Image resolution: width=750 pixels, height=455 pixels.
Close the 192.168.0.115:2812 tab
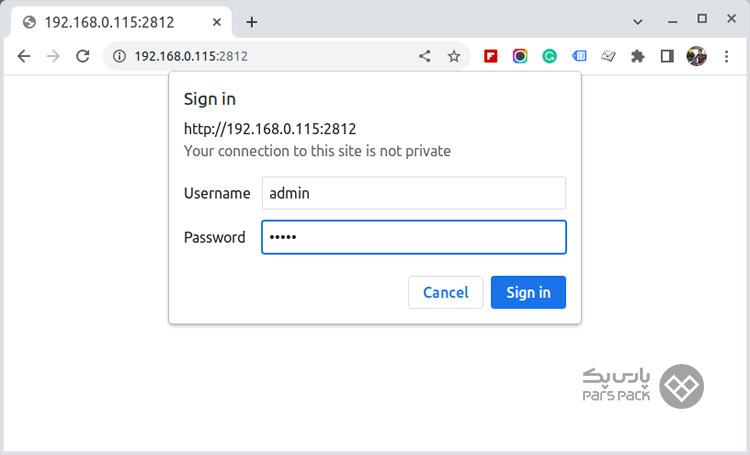[x=217, y=22]
